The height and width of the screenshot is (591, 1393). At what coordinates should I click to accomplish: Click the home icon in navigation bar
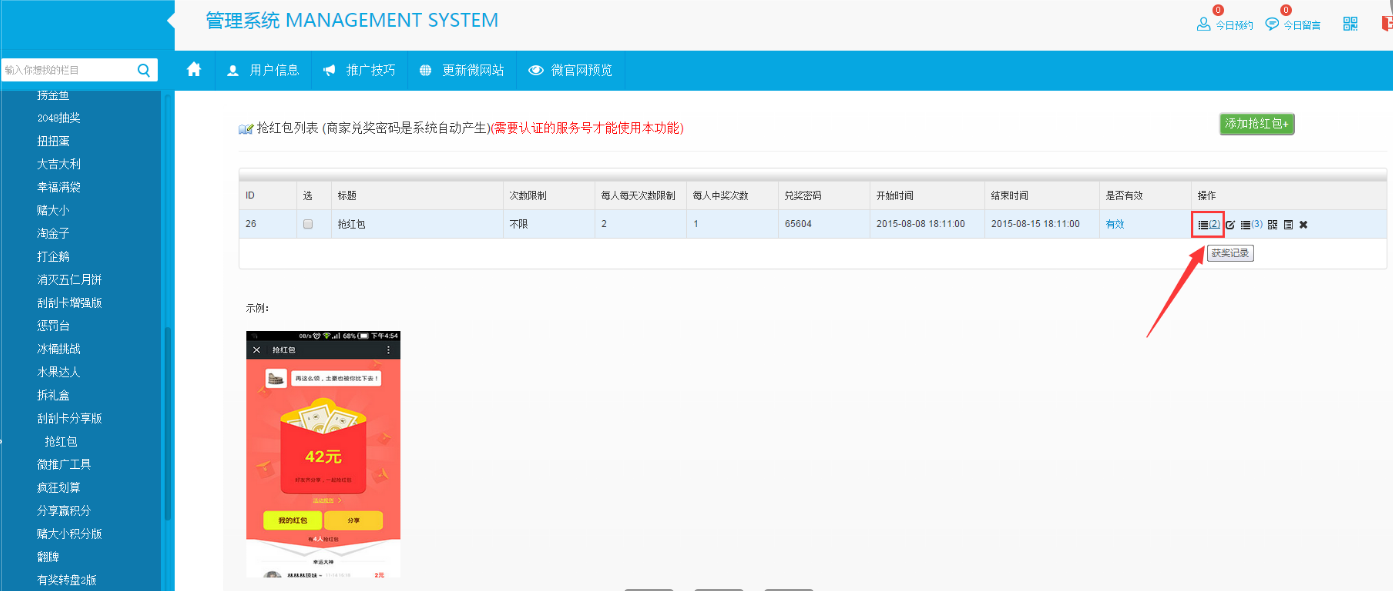click(x=194, y=70)
